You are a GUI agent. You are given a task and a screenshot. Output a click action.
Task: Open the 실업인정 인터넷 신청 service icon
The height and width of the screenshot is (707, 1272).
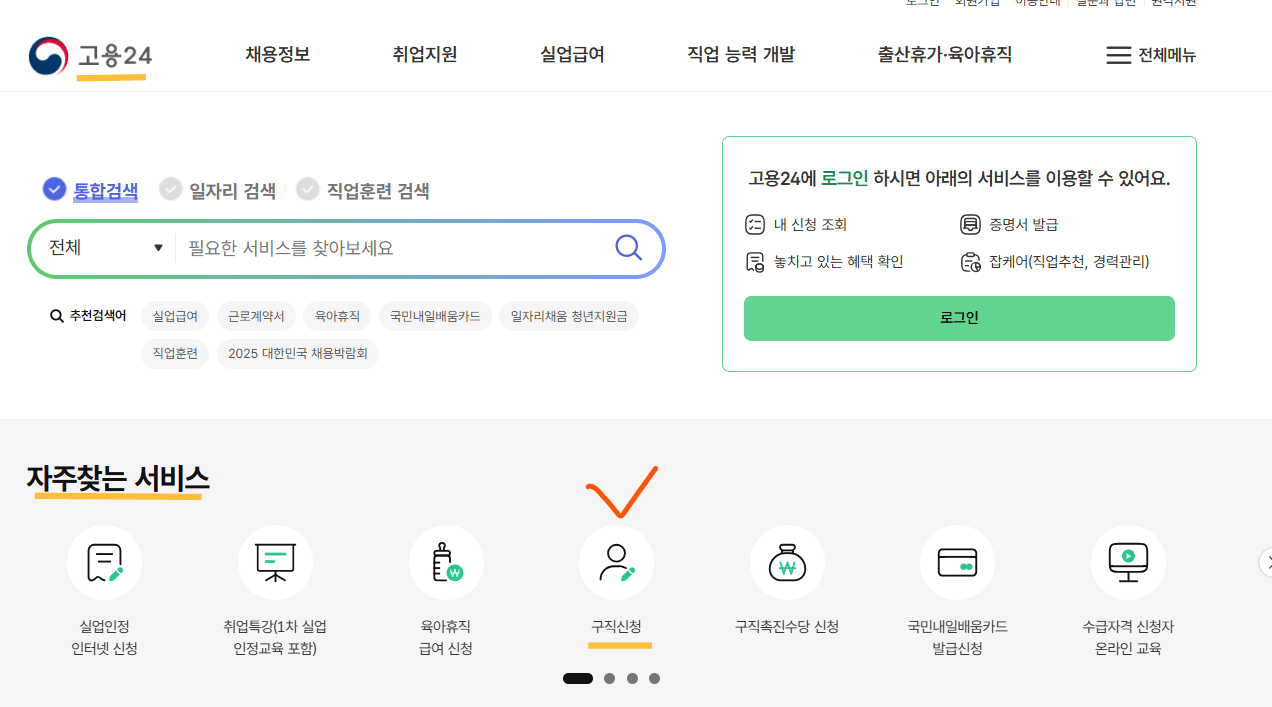pyautogui.click(x=104, y=562)
